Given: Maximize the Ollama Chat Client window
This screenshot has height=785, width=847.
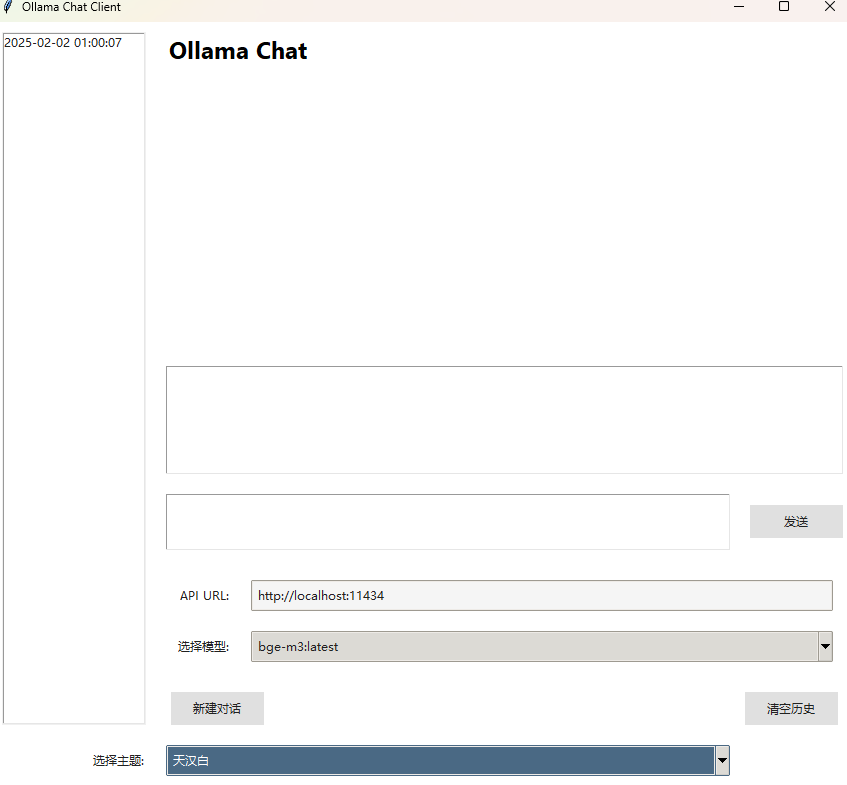Looking at the screenshot, I should click(x=784, y=7).
